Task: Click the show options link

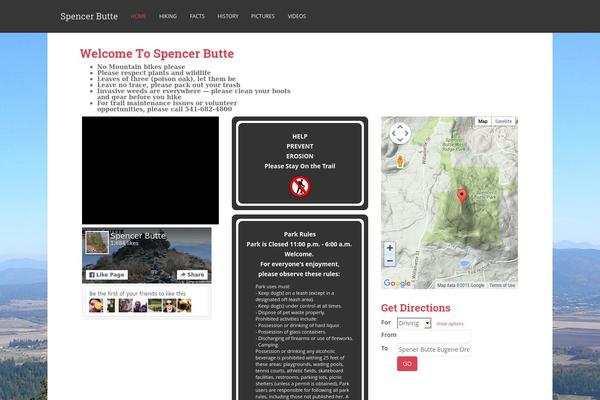Action: (450, 323)
